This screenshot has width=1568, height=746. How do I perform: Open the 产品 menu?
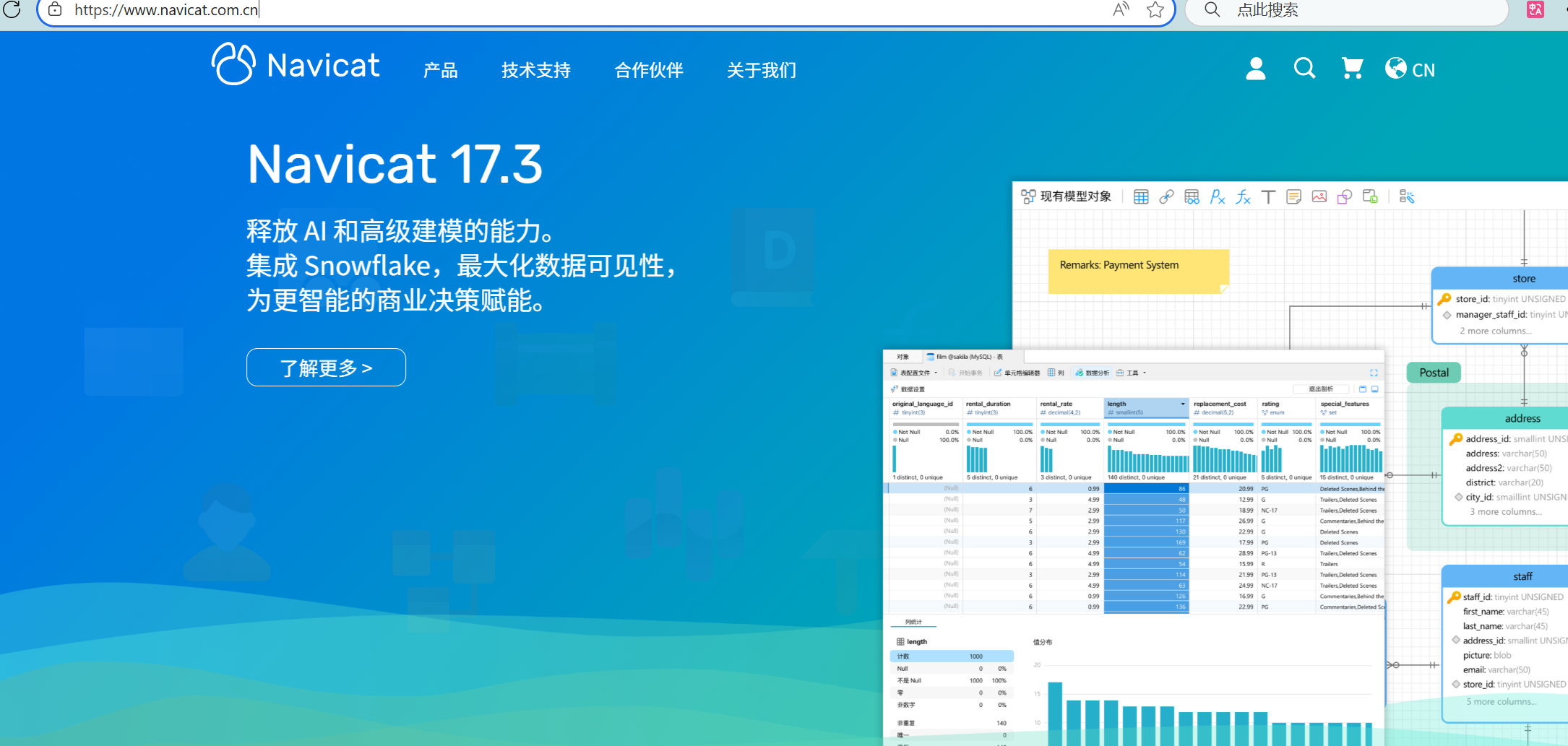(440, 70)
